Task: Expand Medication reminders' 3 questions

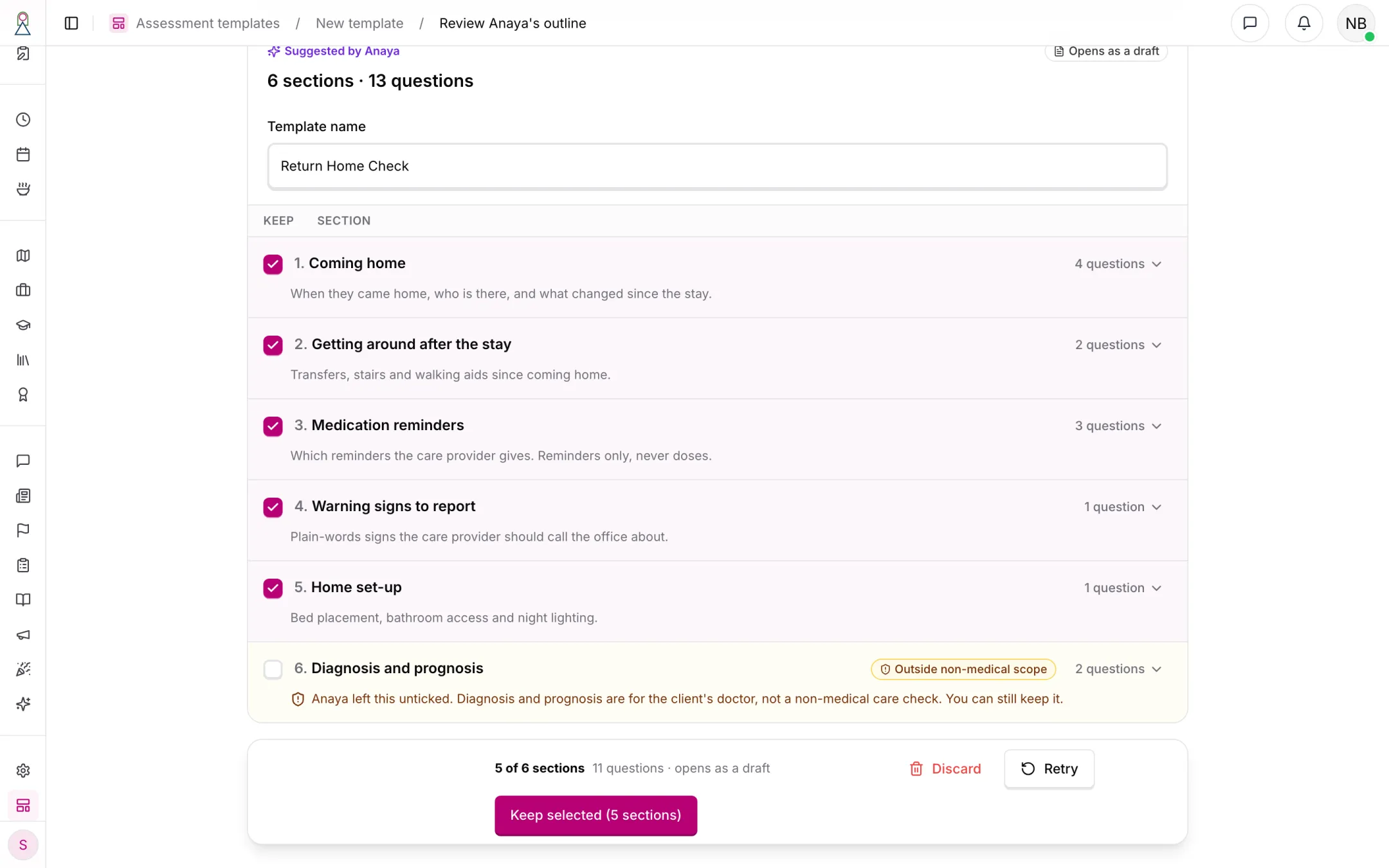Action: [1118, 426]
